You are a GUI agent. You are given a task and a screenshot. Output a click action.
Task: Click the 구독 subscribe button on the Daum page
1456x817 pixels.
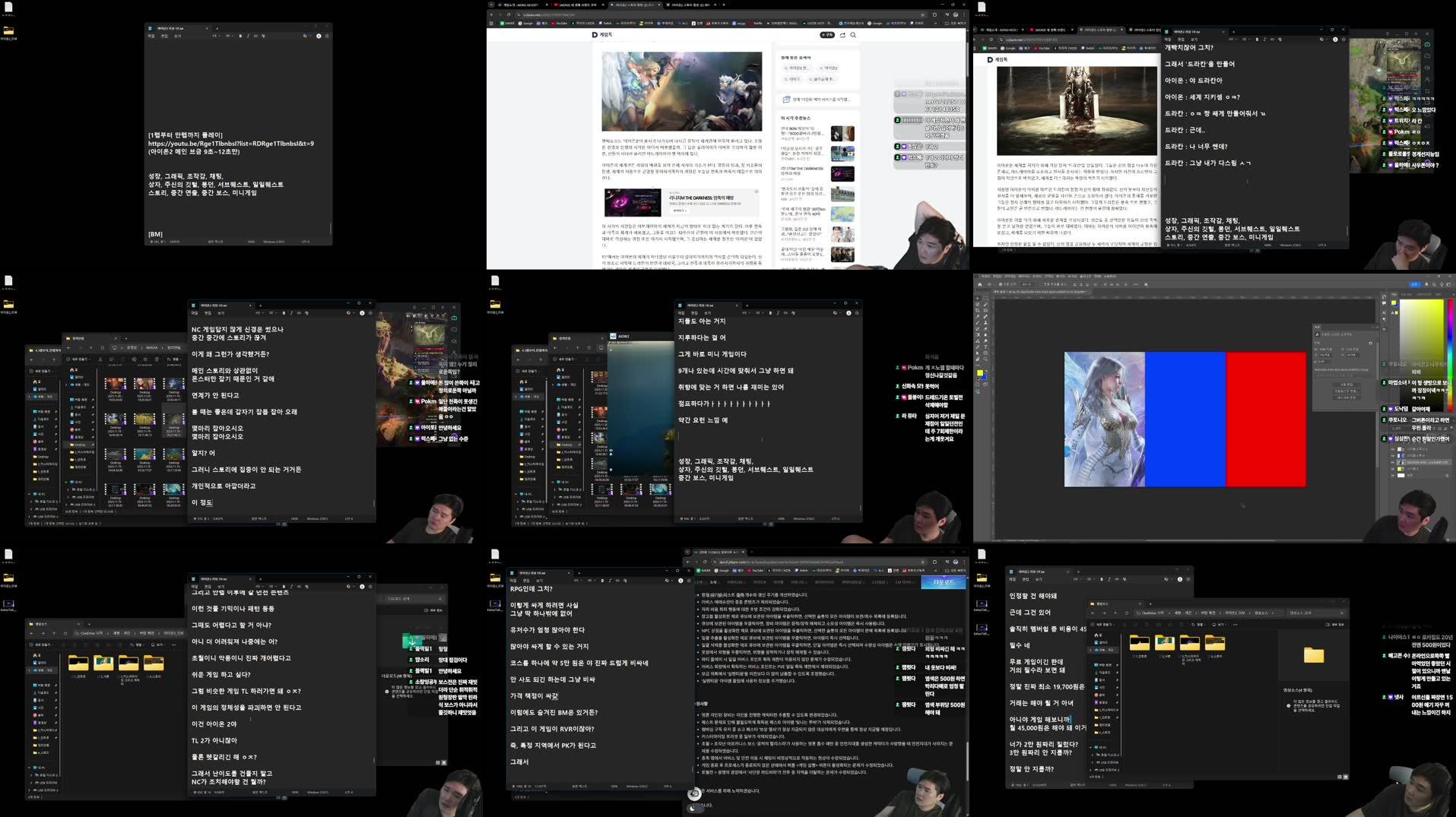pyautogui.click(x=827, y=35)
